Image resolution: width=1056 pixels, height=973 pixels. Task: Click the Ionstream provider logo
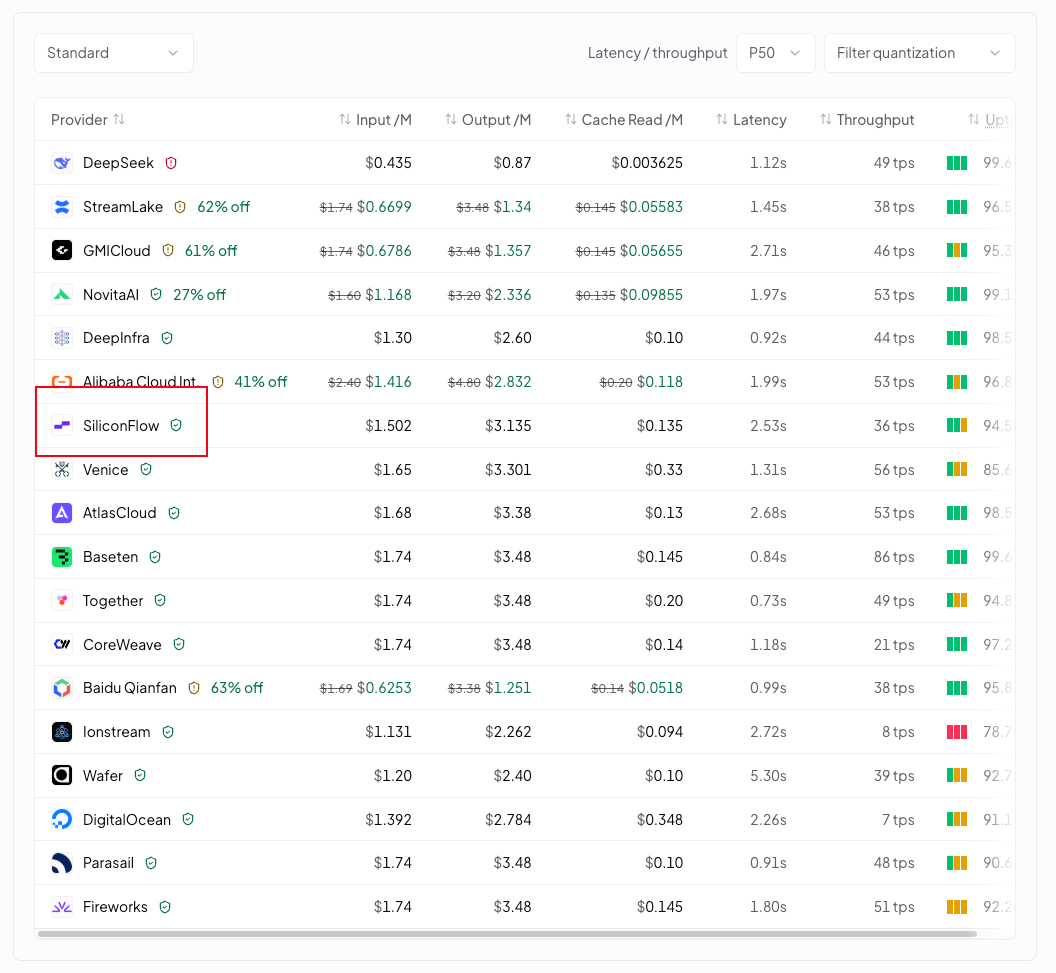point(62,732)
